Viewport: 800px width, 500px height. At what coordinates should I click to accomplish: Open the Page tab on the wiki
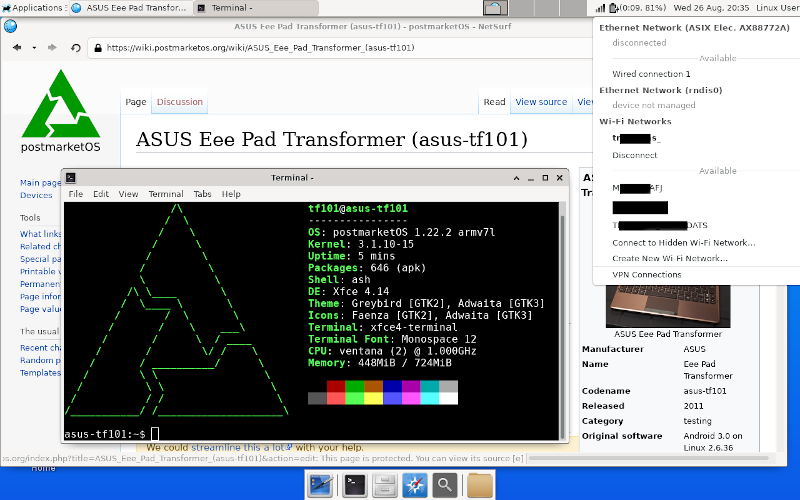(x=136, y=102)
